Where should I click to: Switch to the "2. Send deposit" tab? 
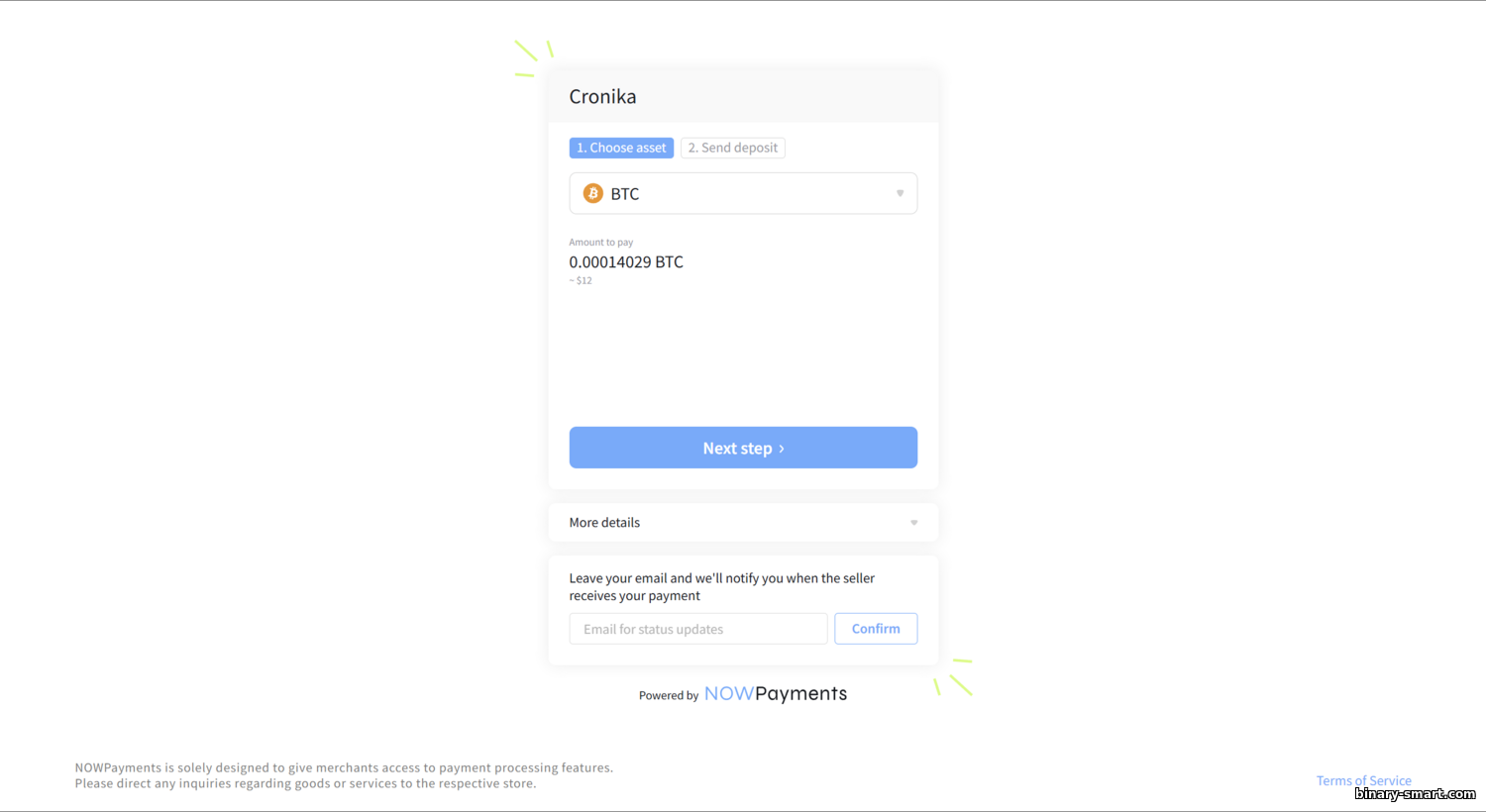tap(733, 148)
